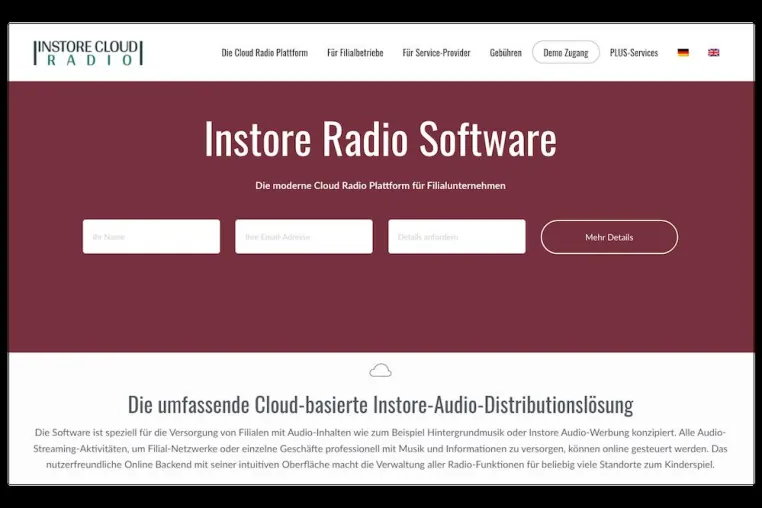Open Die Cloud Radio Plattform menu

pos(264,53)
